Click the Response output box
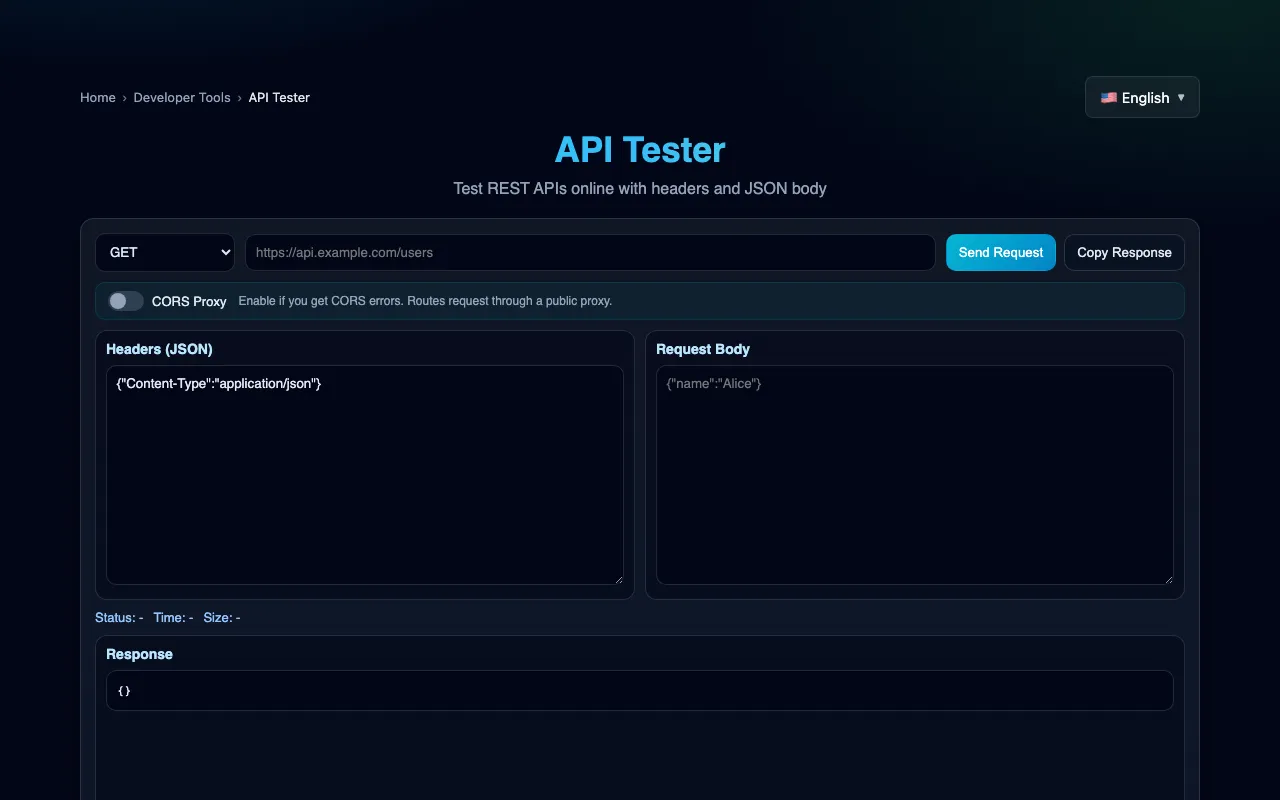The height and width of the screenshot is (800, 1280). coord(640,690)
